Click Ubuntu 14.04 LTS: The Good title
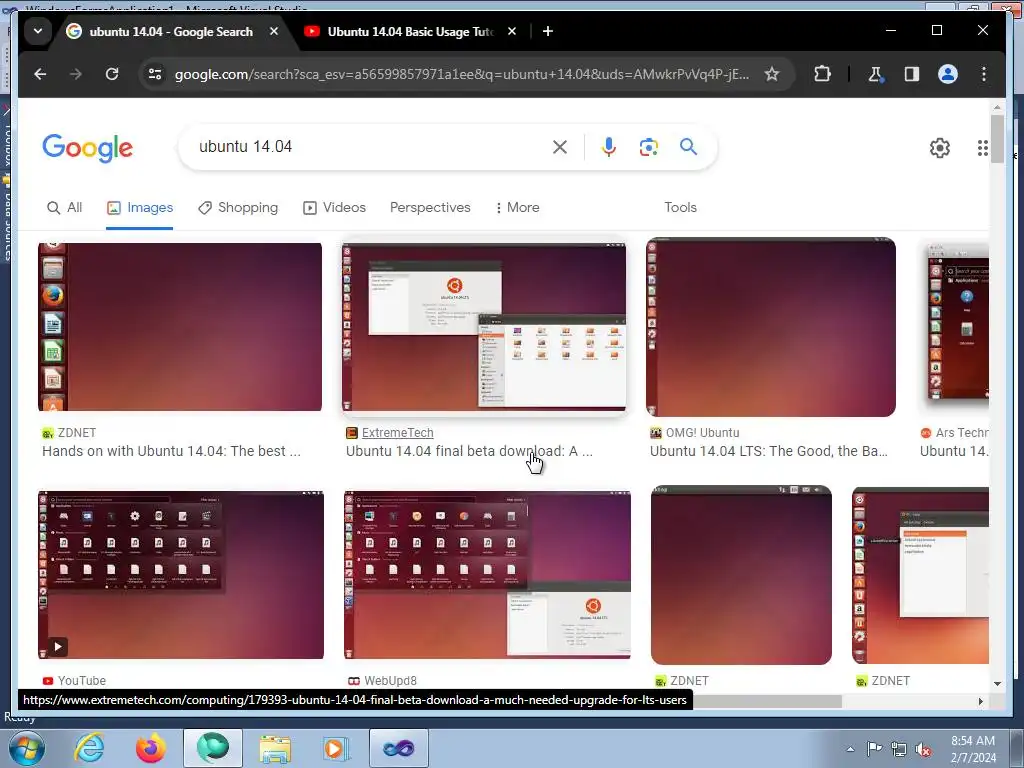1024x768 pixels. (769, 451)
